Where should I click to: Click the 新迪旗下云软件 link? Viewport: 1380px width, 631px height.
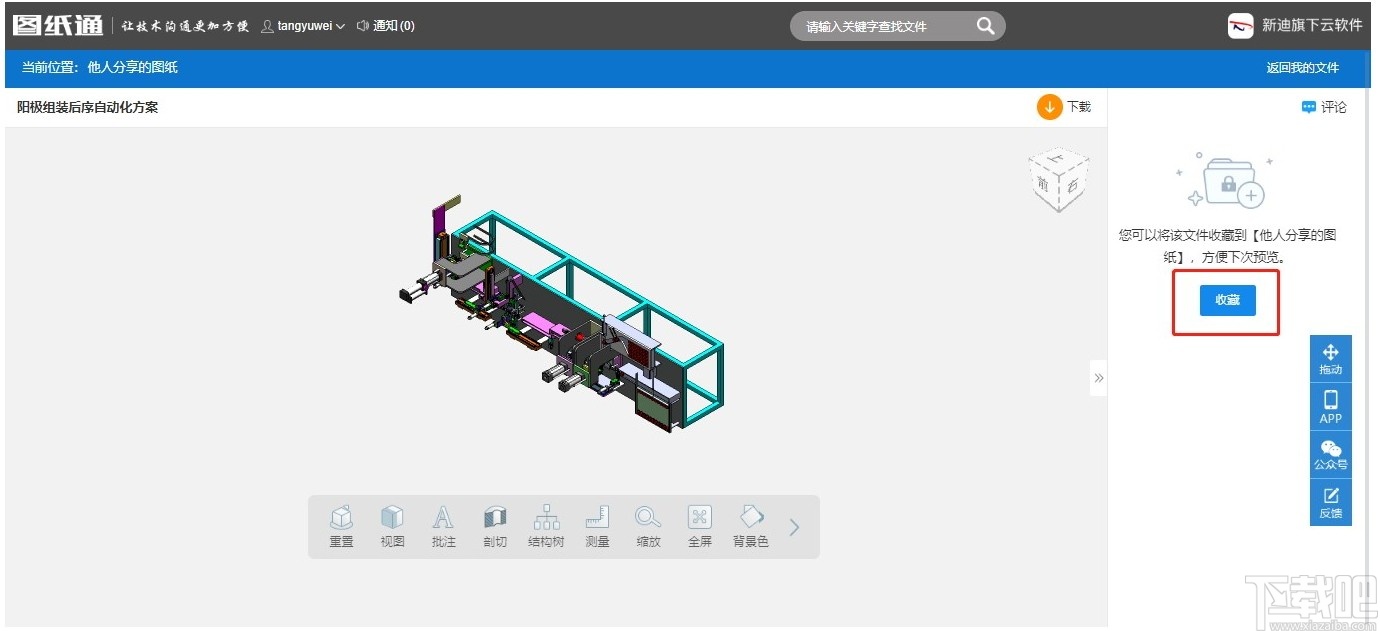[1295, 26]
